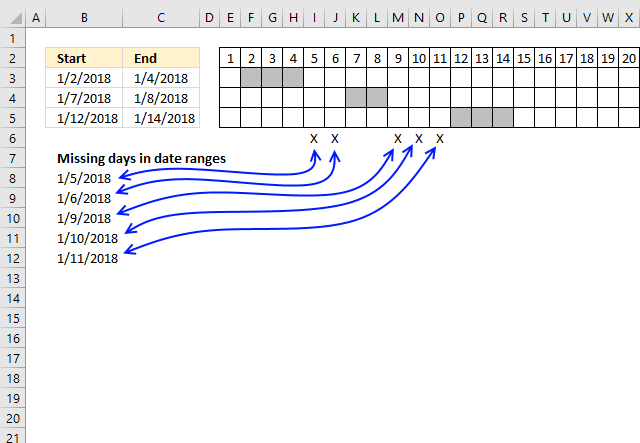
Task: Select the missing date 1/11/2018
Action: click(x=87, y=258)
